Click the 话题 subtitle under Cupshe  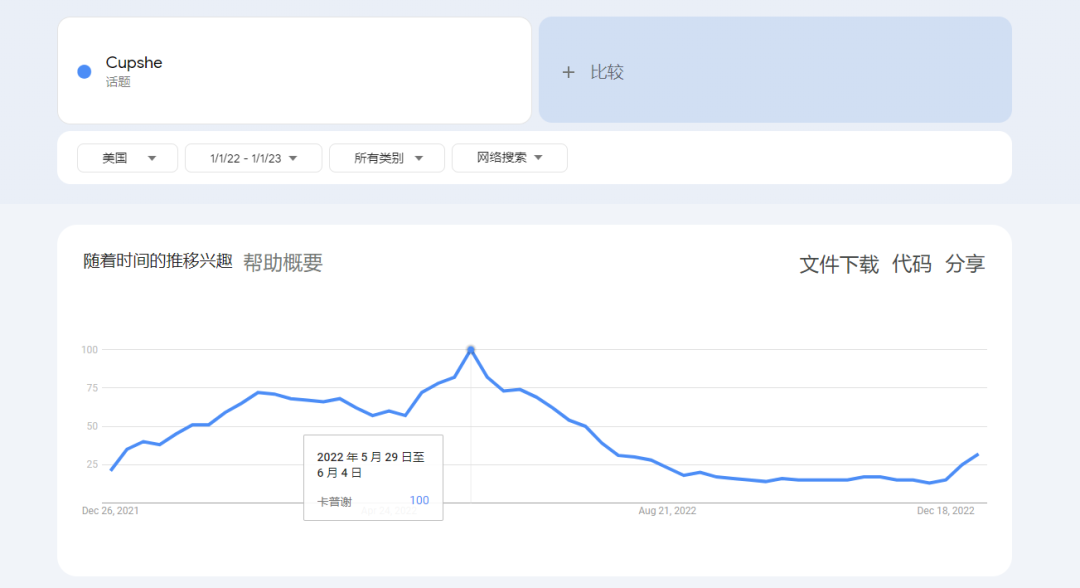pyautogui.click(x=118, y=82)
